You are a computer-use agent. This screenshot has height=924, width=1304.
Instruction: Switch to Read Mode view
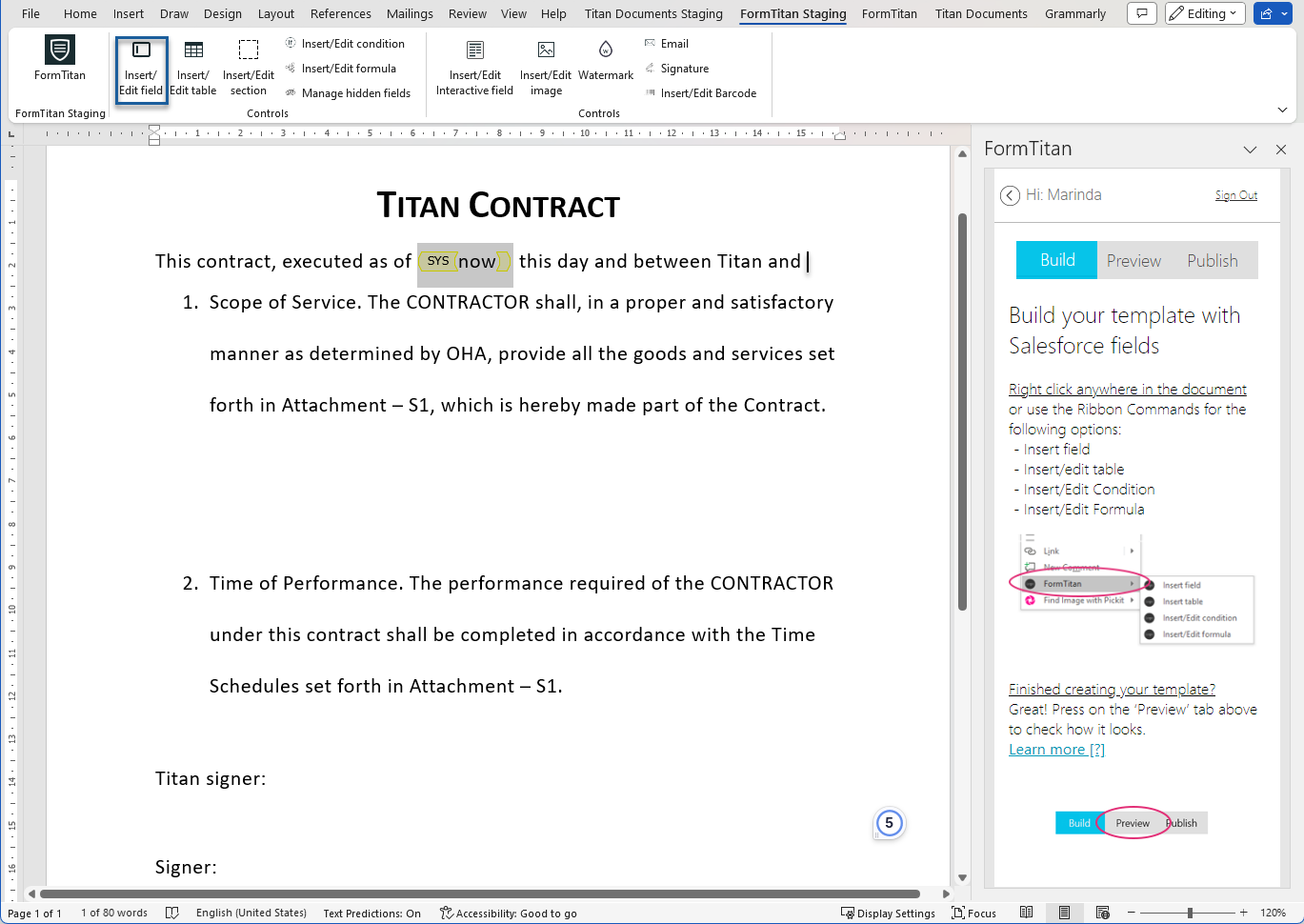(x=1026, y=913)
